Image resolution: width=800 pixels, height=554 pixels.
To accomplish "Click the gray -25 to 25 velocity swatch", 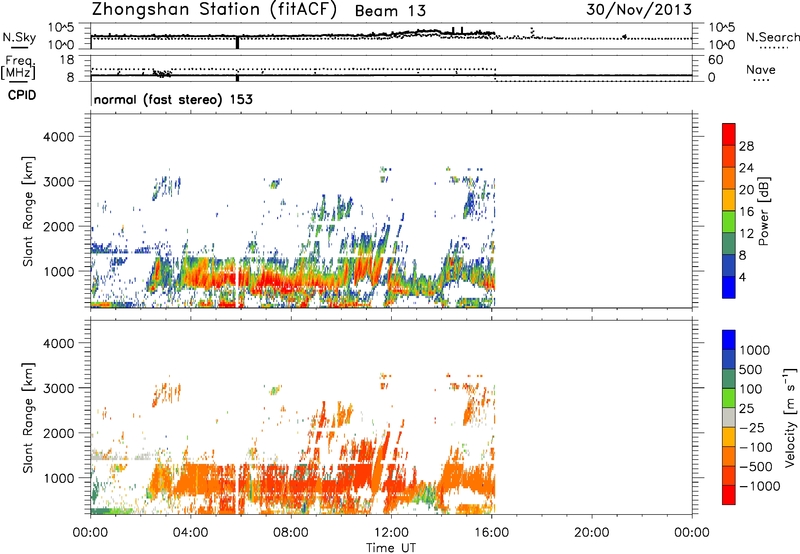I will tap(729, 417).
